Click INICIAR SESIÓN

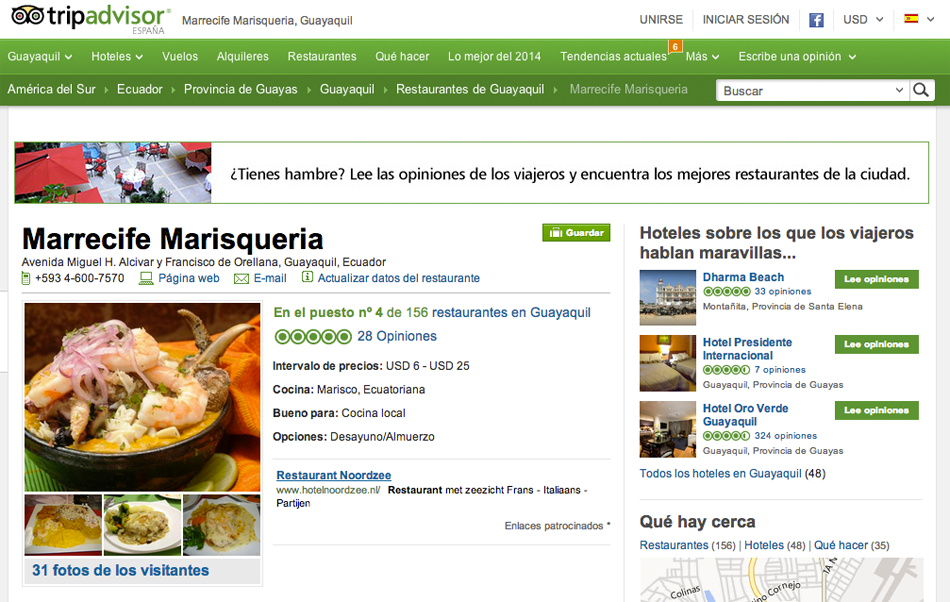(x=746, y=19)
